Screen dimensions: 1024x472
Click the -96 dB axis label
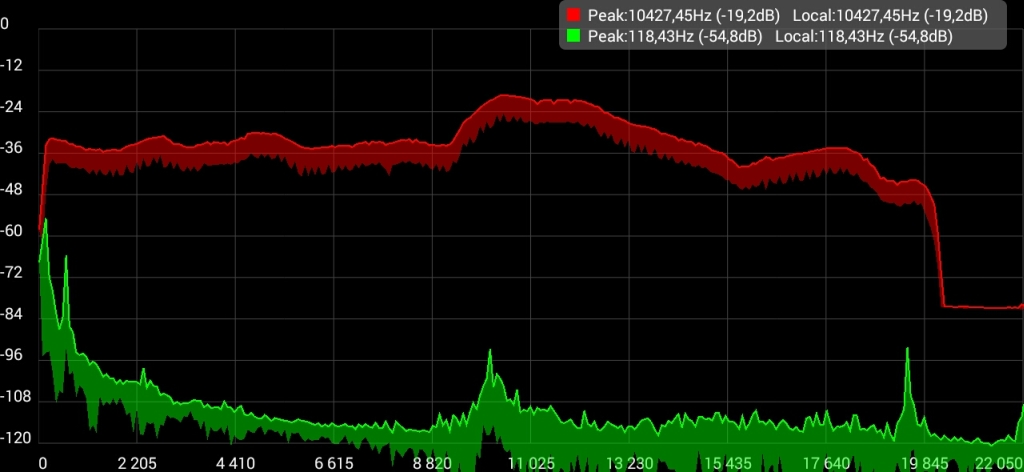tap(11, 356)
